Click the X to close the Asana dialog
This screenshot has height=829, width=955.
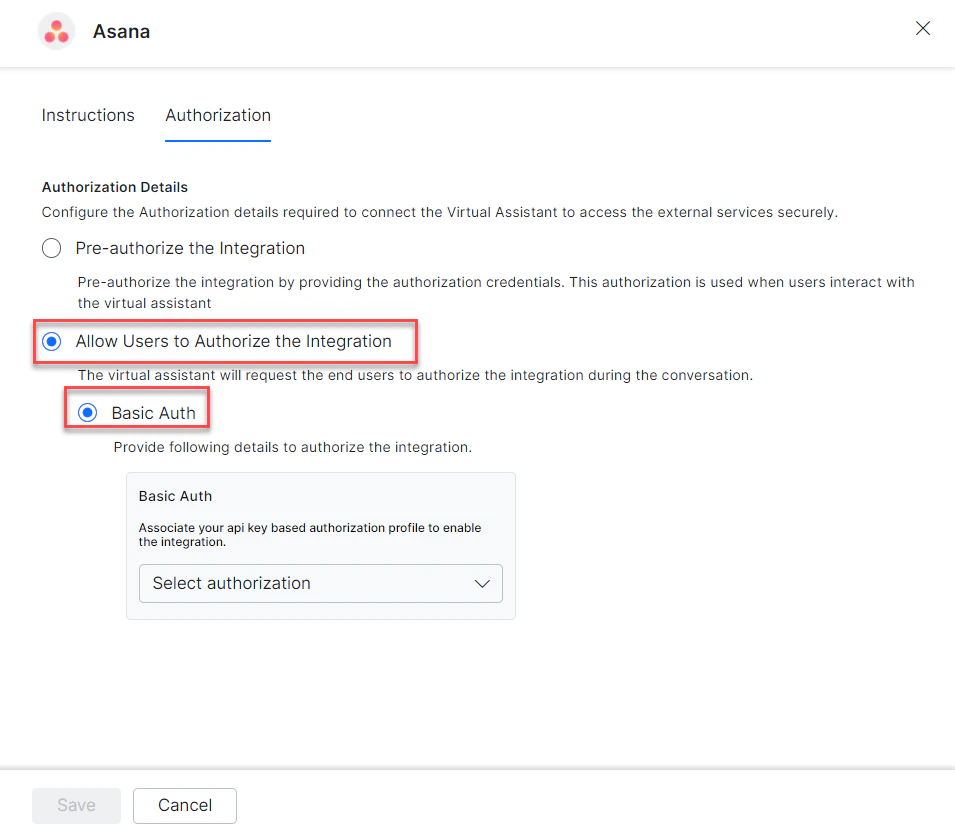[922, 28]
